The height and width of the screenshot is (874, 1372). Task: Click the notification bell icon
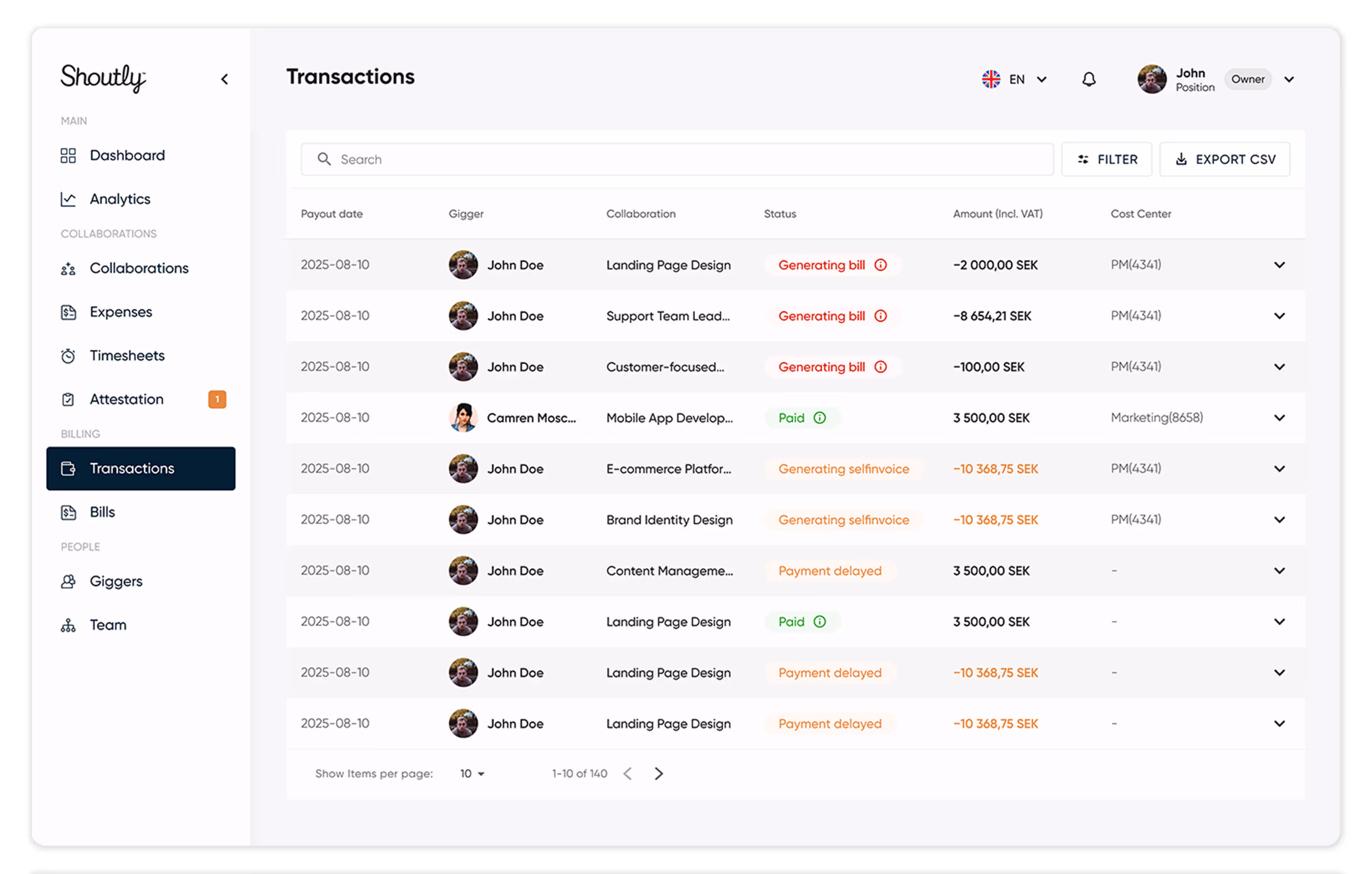pyautogui.click(x=1089, y=79)
